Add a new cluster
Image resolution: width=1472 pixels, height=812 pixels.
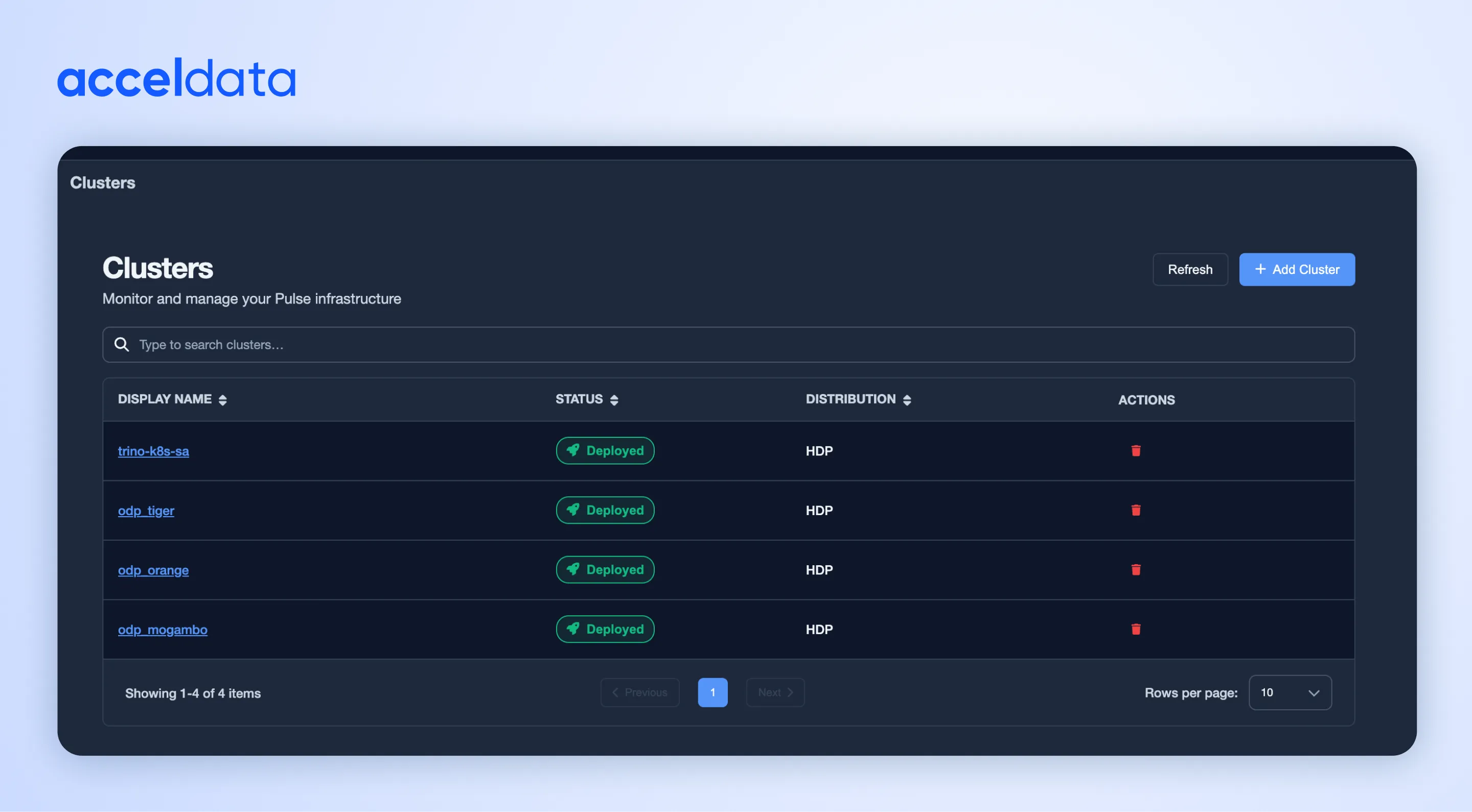[x=1297, y=269]
